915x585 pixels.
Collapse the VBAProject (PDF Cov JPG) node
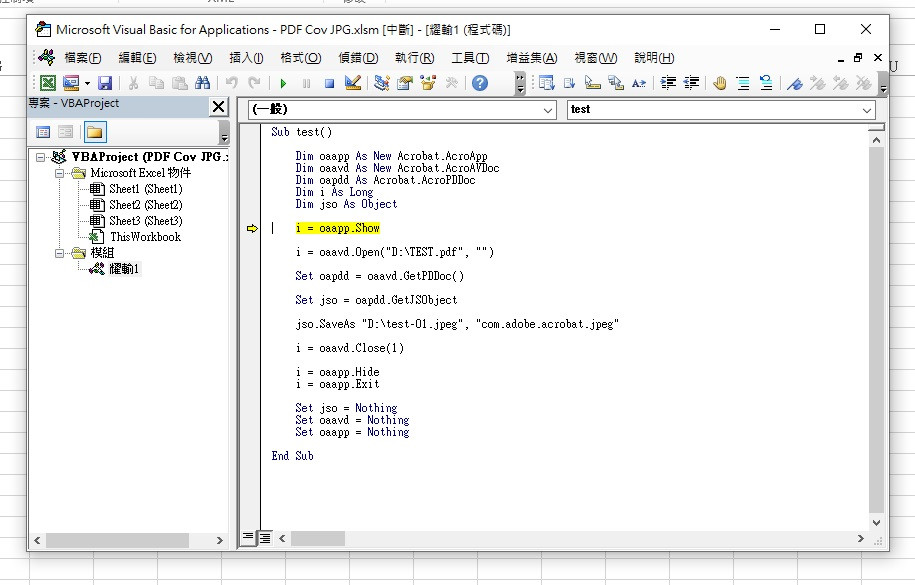pyautogui.click(x=40, y=157)
